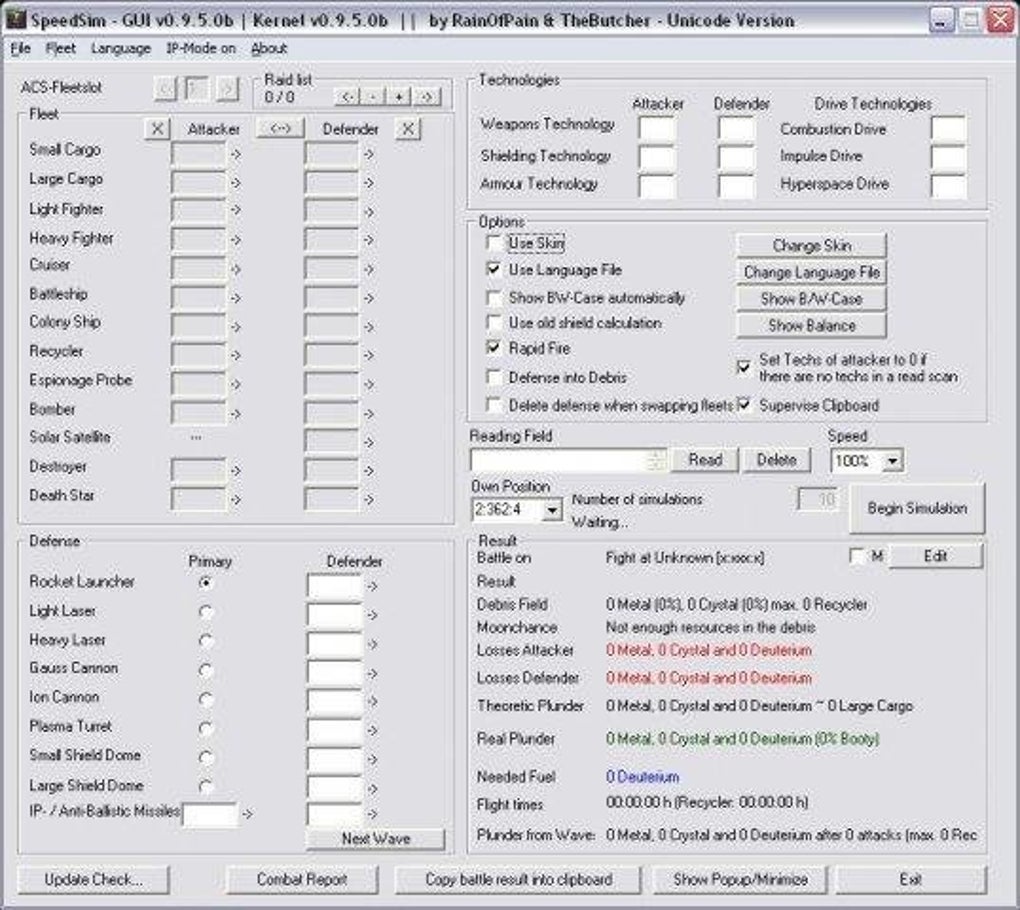Clear the defender fleet with its X button
The image size is (1020, 910).
click(408, 128)
